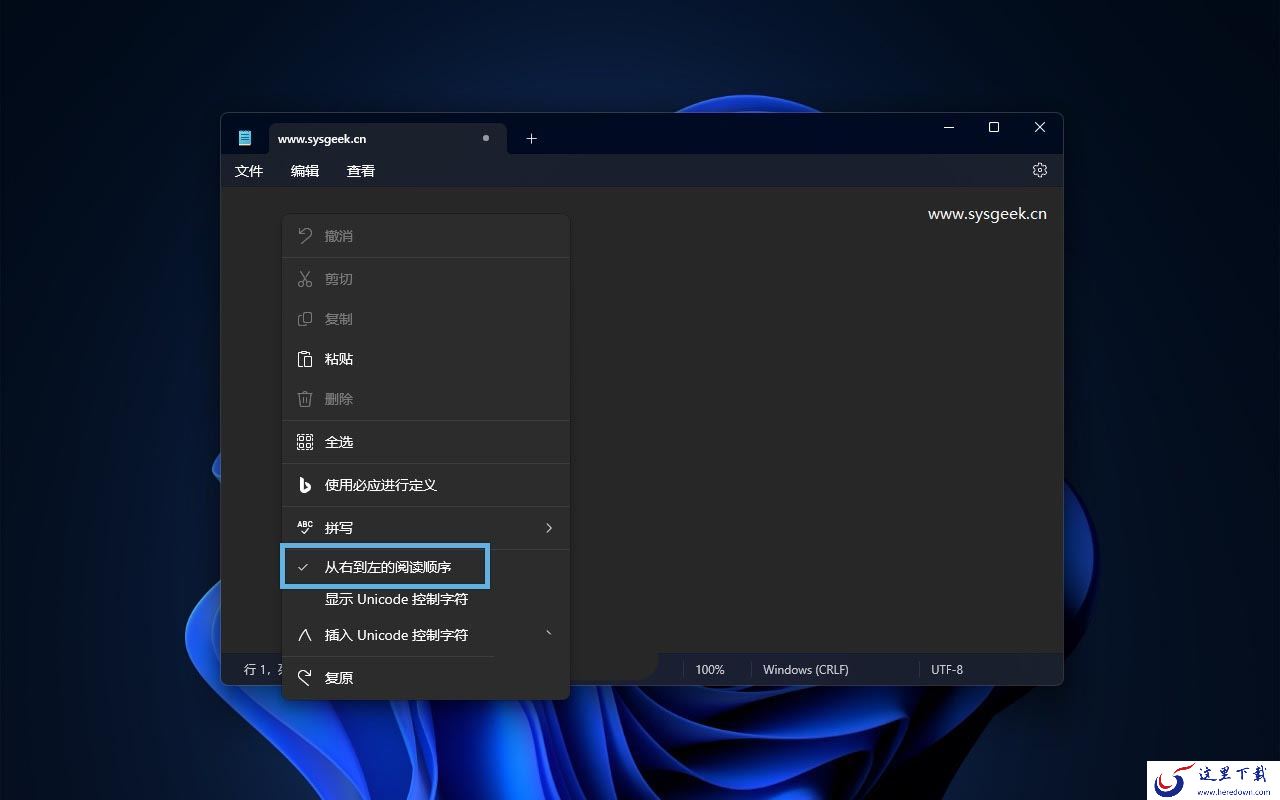Click the trash icon beside 删除
This screenshot has width=1280, height=800.
305,399
